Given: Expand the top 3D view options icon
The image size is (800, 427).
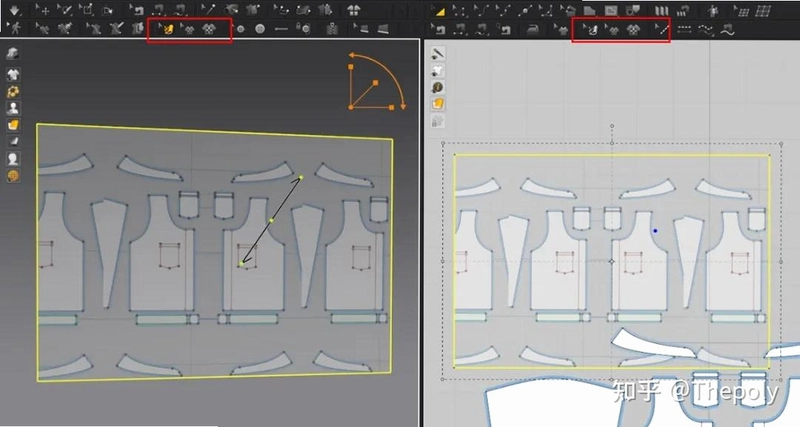Looking at the screenshot, I should click(13, 53).
